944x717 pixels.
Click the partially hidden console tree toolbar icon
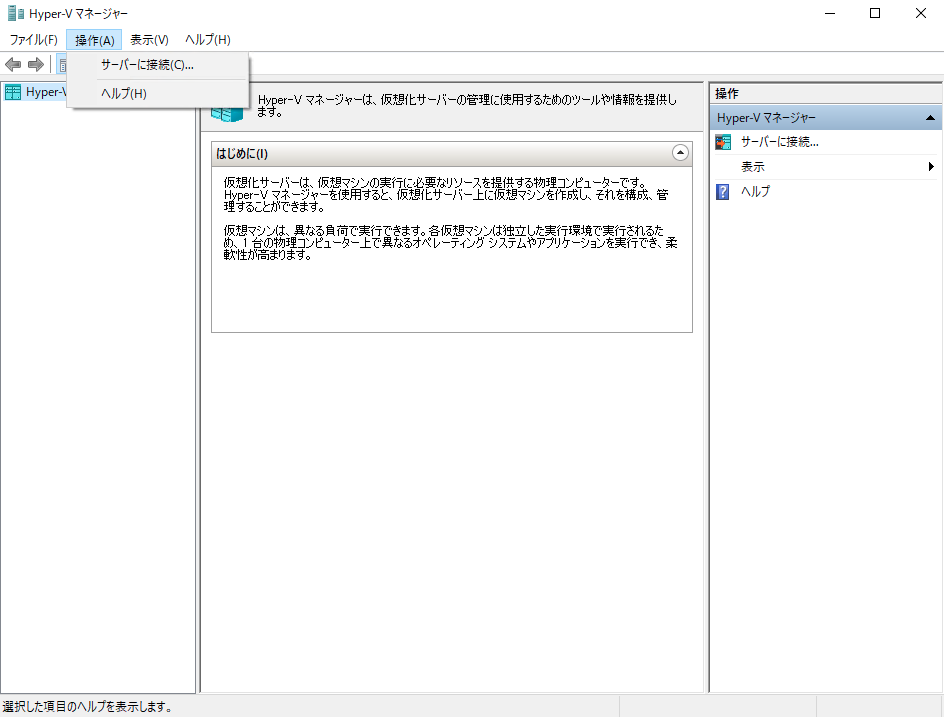pos(61,64)
